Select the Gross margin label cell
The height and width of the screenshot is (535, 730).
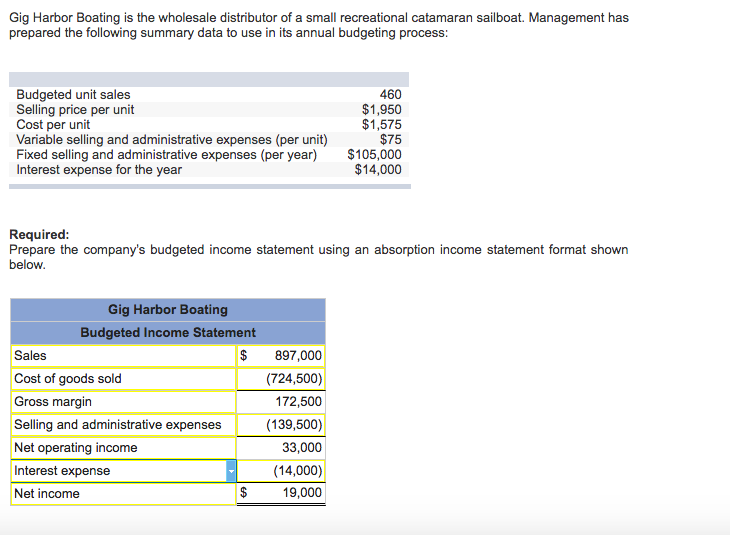click(x=123, y=401)
